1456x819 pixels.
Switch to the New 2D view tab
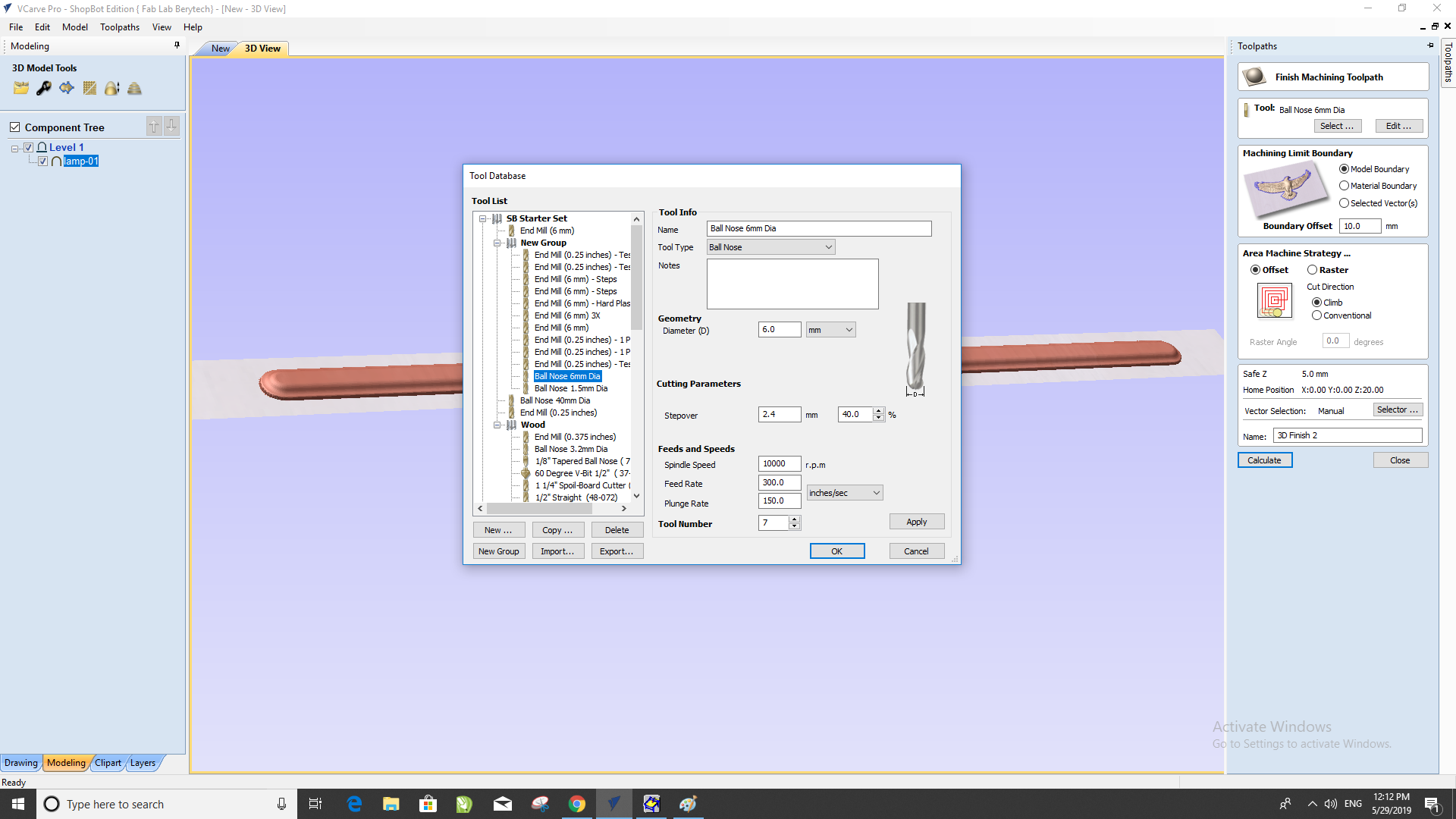coord(220,49)
